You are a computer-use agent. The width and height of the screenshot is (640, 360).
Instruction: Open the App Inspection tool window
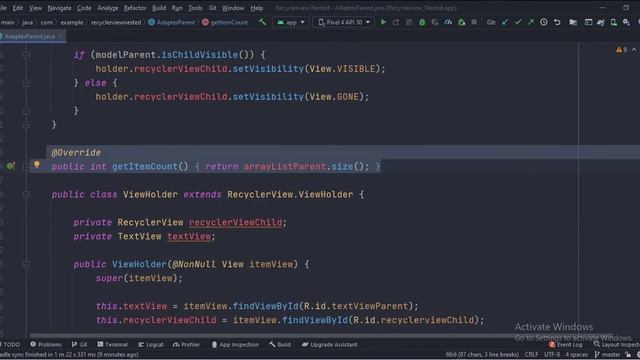(x=235, y=344)
